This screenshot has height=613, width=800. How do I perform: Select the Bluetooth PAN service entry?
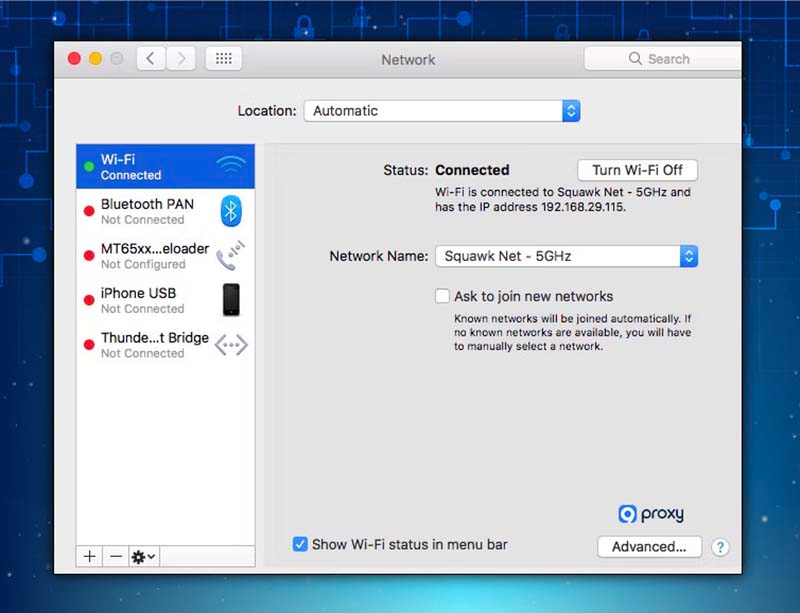(x=150, y=211)
